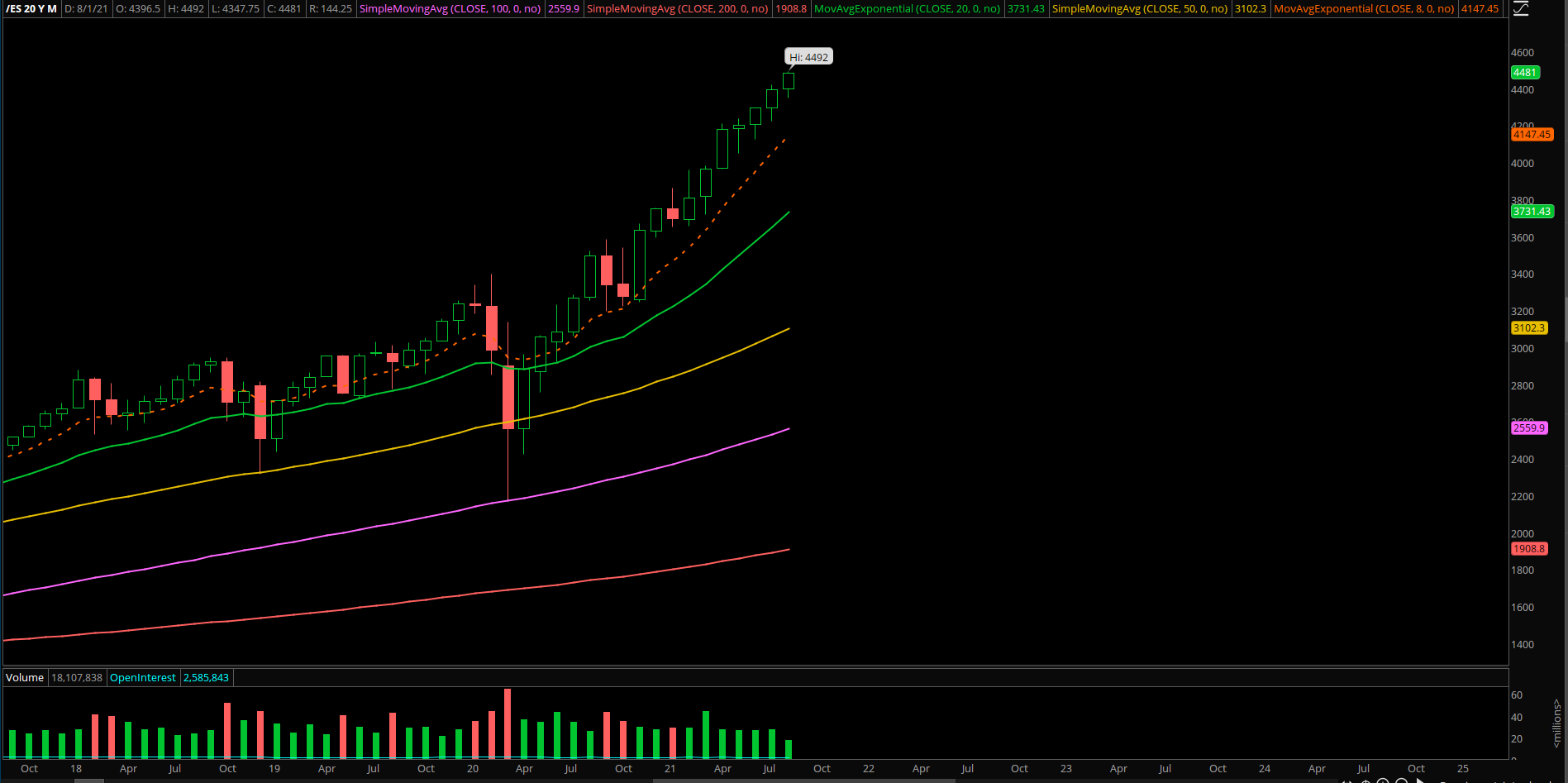Click the Volume study label

tap(25, 678)
